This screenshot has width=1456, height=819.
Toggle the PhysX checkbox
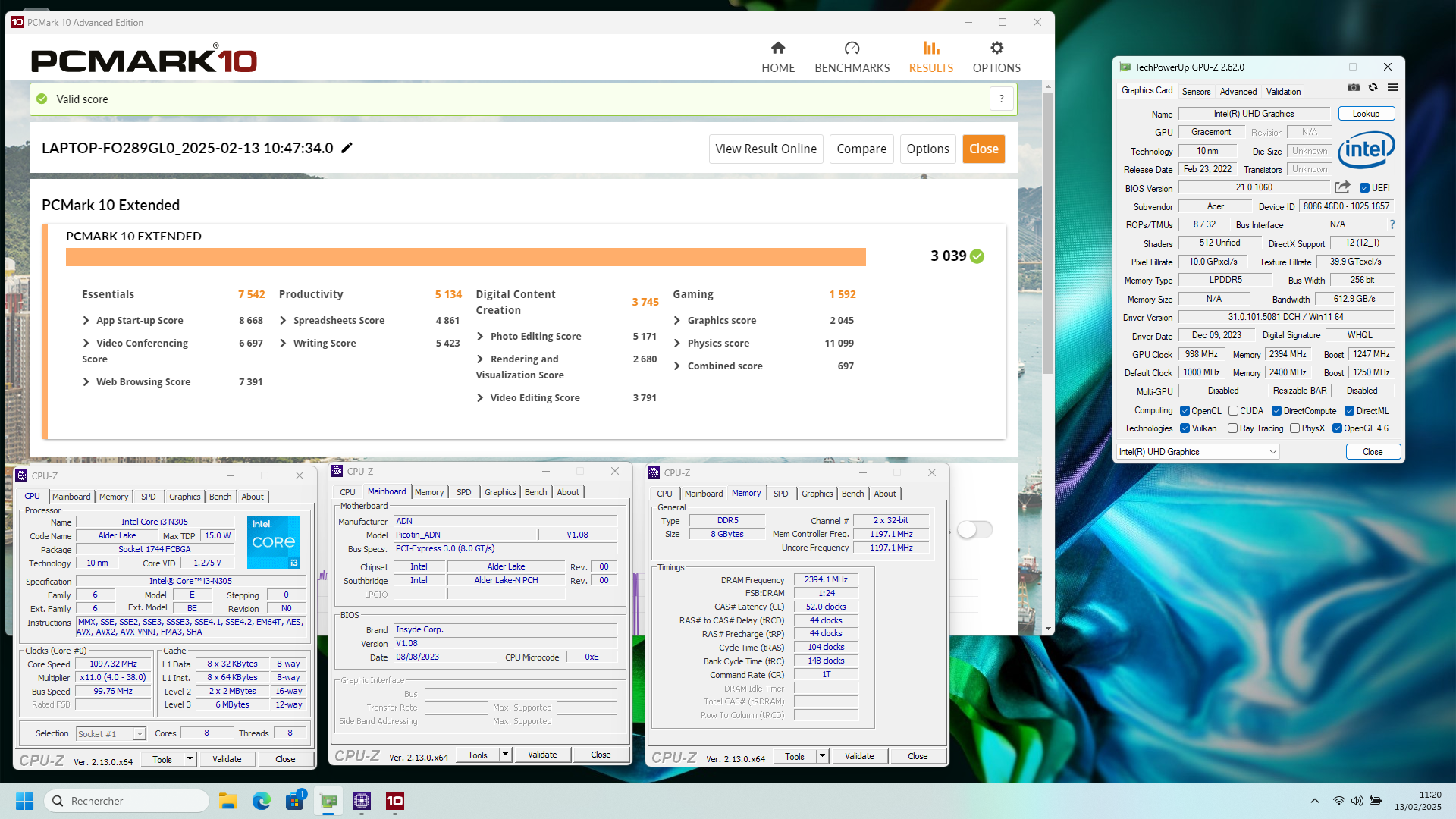tap(1294, 428)
